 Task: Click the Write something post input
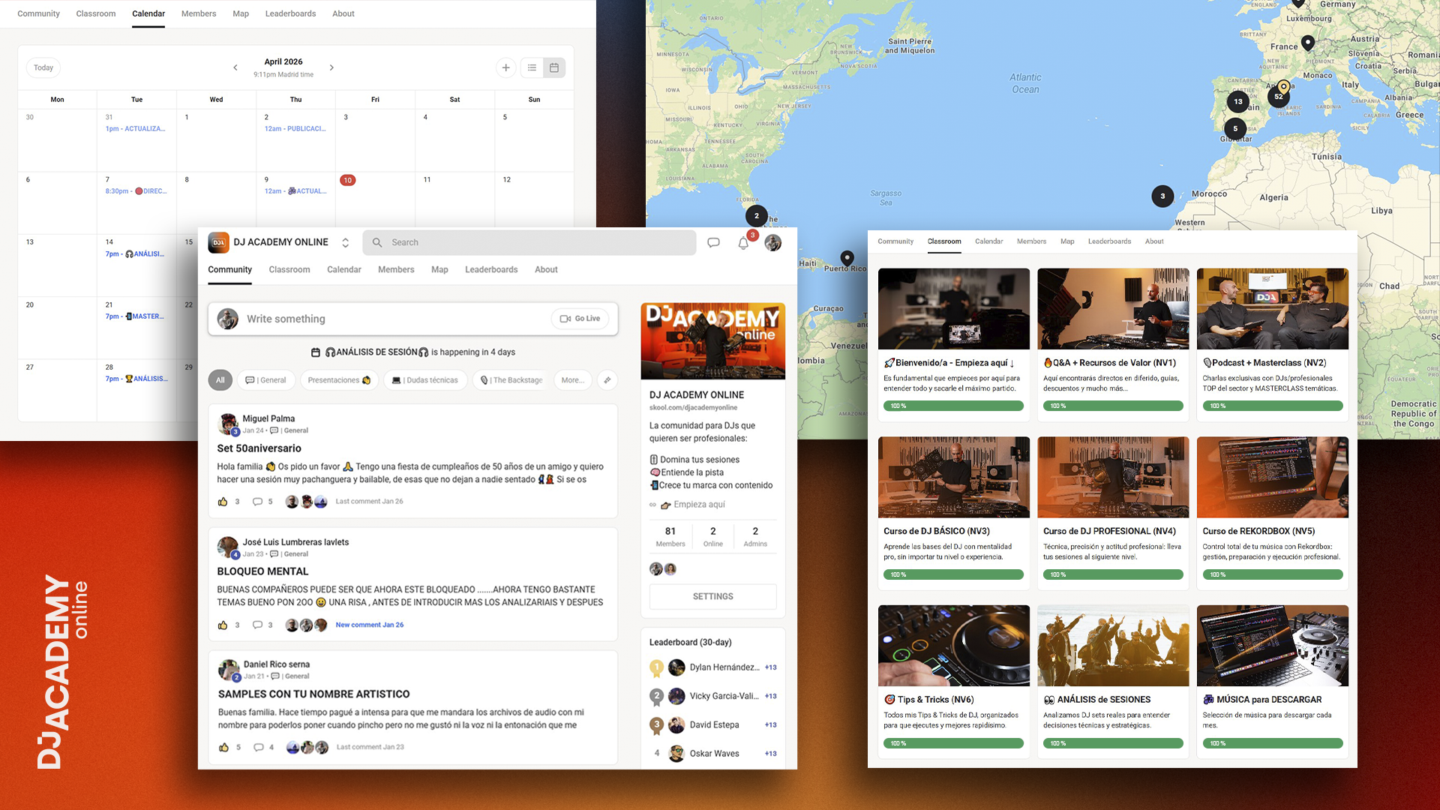pyautogui.click(x=413, y=319)
